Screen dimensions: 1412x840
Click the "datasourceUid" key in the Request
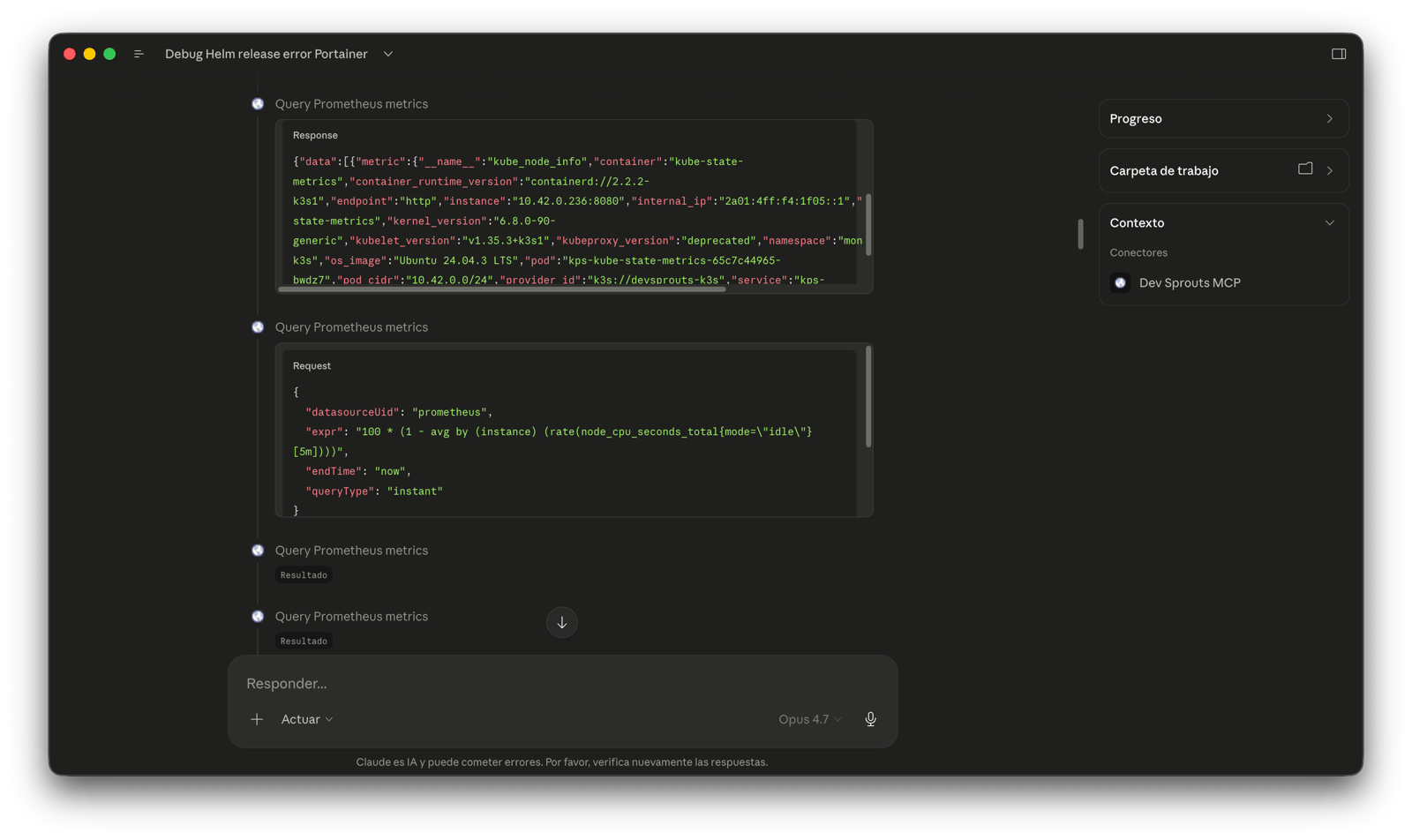point(353,412)
